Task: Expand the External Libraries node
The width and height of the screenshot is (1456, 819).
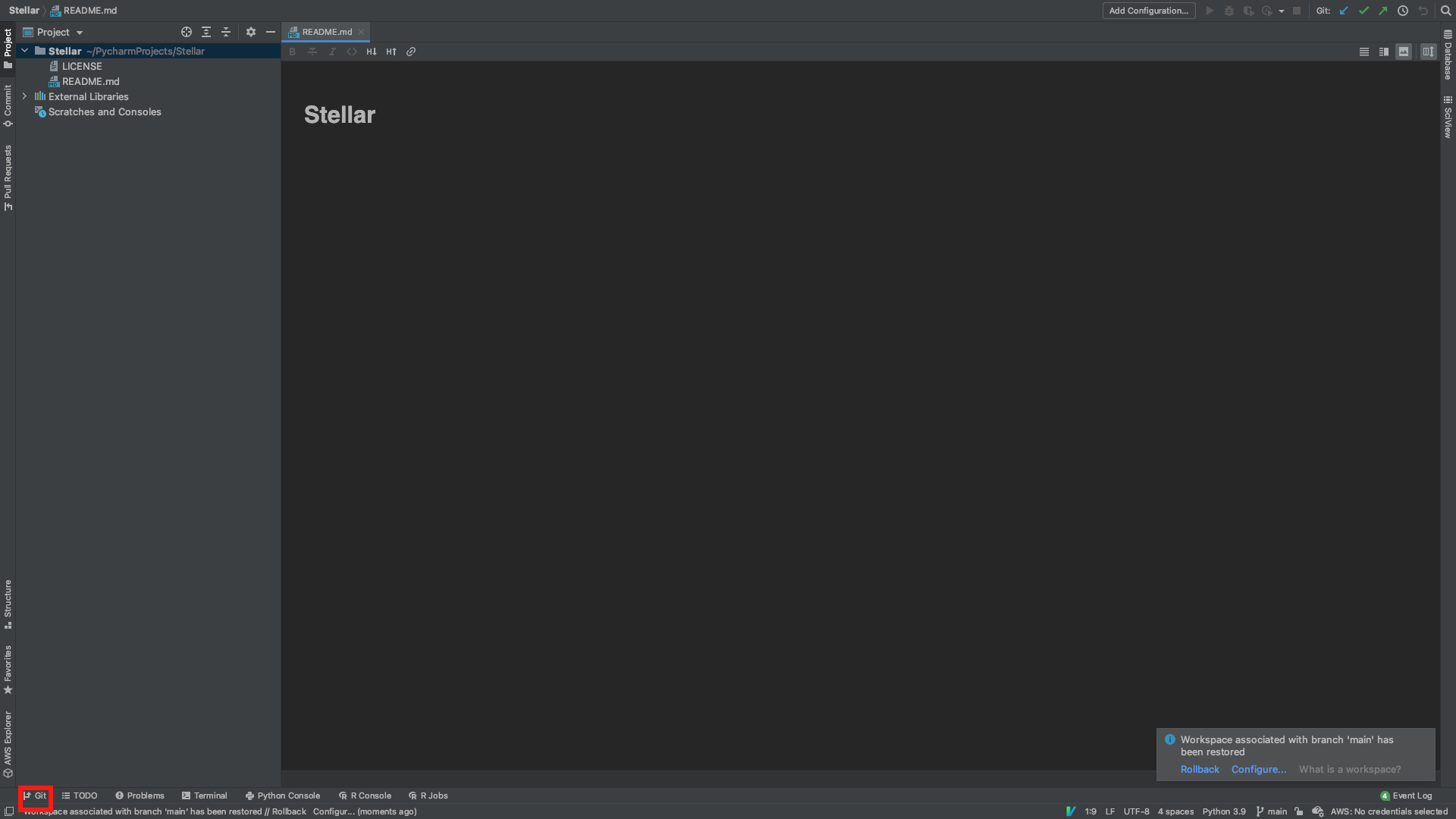Action: tap(24, 96)
